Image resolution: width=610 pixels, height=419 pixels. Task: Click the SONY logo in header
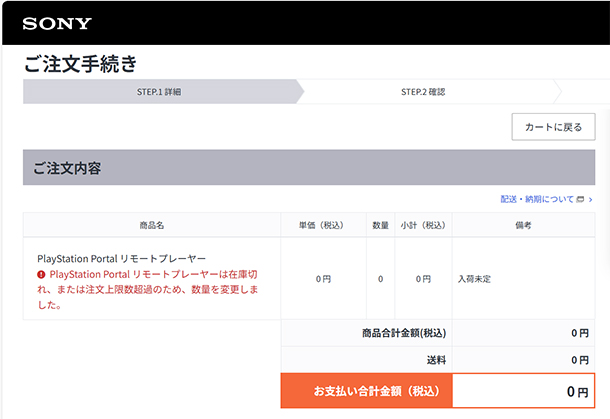[x=57, y=24]
